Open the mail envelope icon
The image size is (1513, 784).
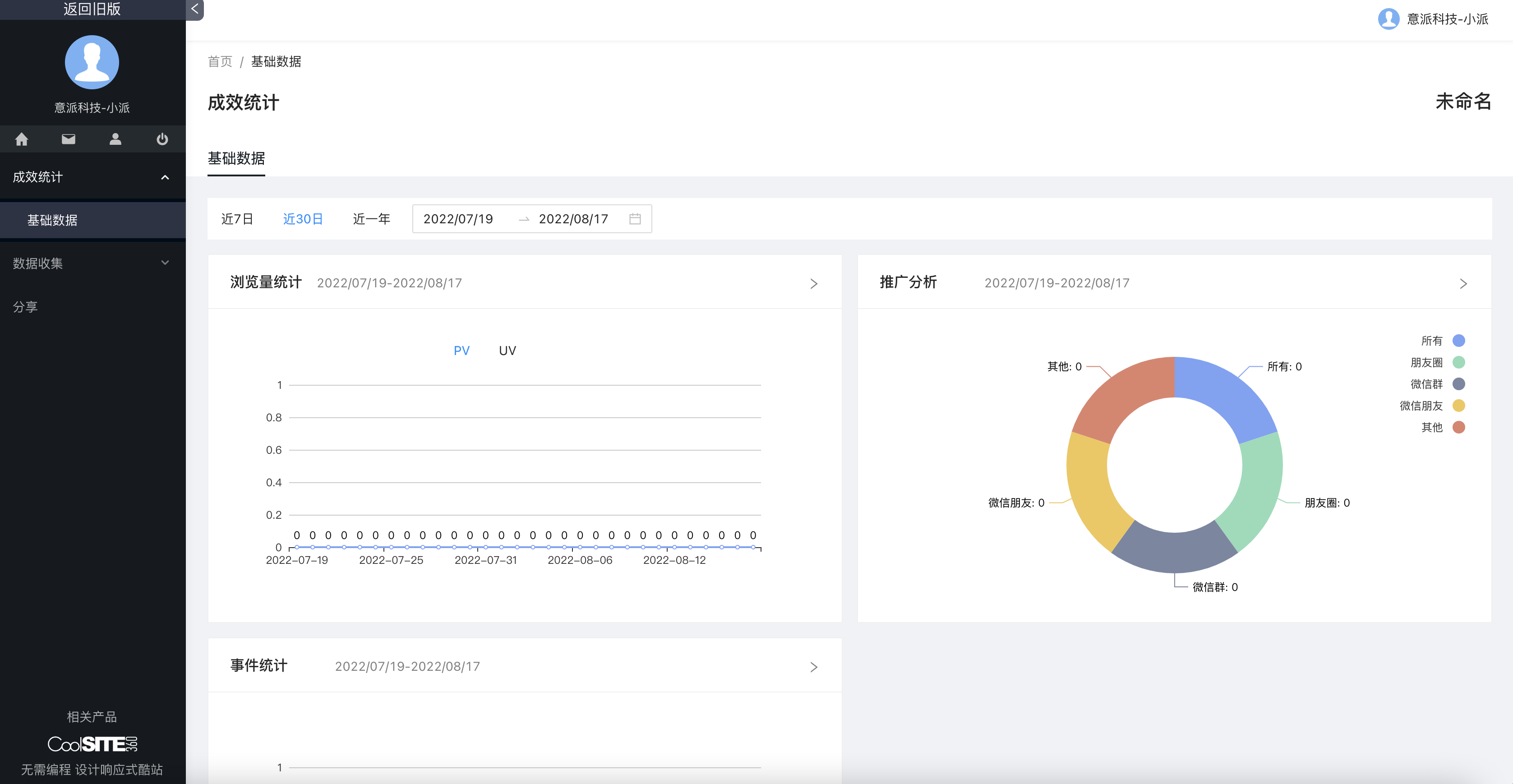pyautogui.click(x=69, y=139)
